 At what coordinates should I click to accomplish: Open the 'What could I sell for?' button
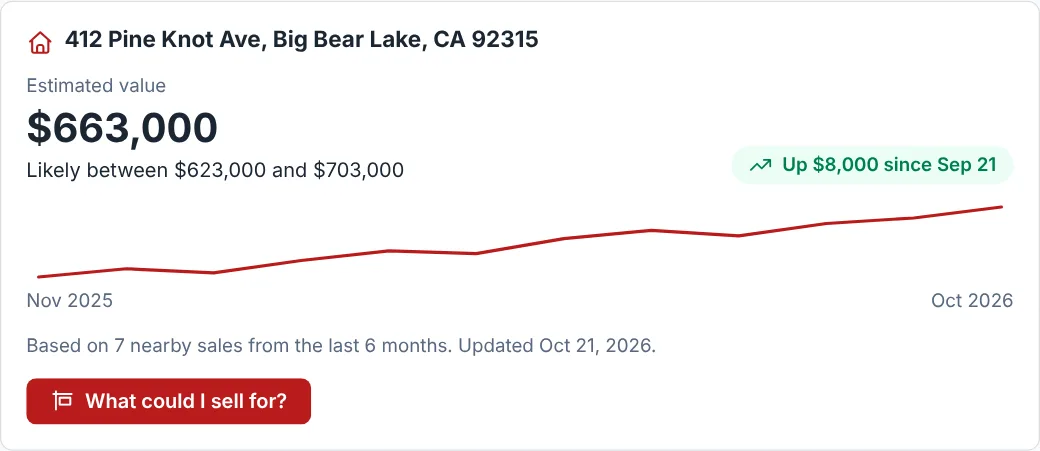click(x=168, y=401)
